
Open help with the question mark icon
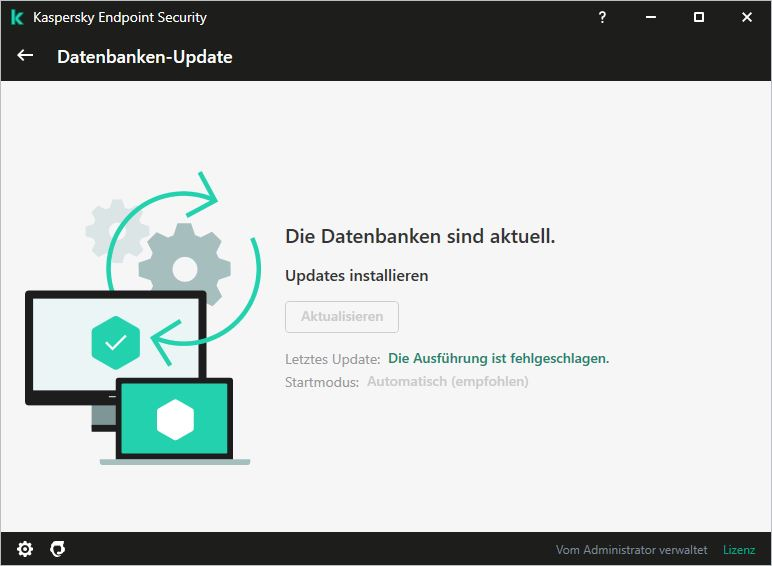point(602,17)
